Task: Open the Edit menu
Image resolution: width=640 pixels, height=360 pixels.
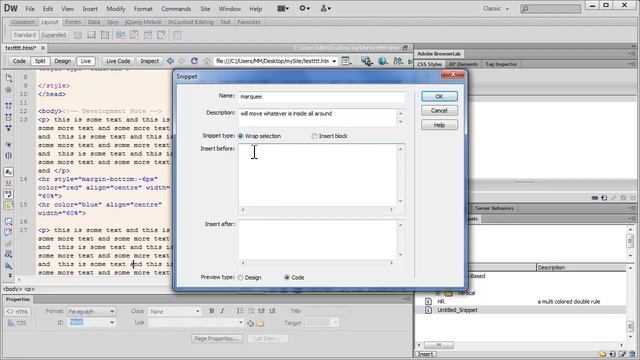Action: tap(48, 9)
